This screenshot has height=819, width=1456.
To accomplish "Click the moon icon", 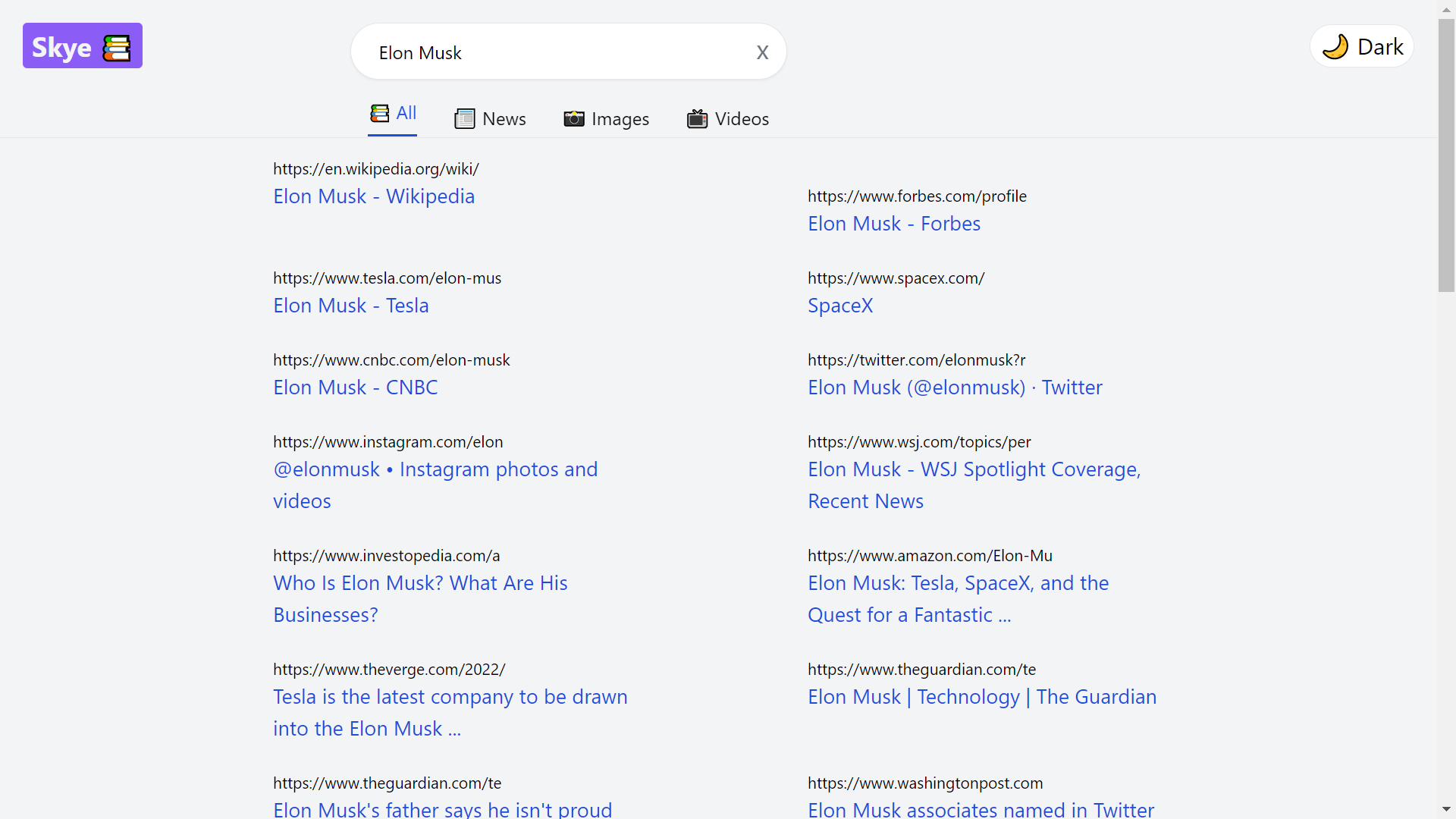I will (1335, 47).
